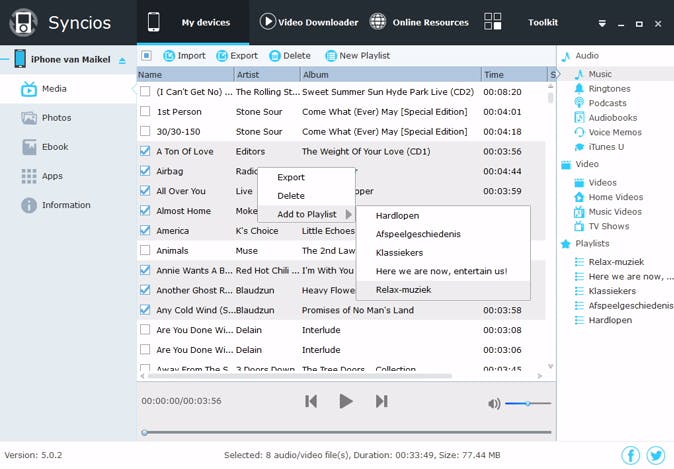Uncheck the Airbag song
This screenshot has height=469, width=674.
[x=145, y=171]
